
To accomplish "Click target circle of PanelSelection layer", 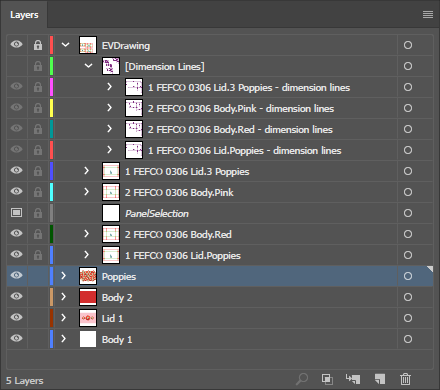I will [408, 213].
